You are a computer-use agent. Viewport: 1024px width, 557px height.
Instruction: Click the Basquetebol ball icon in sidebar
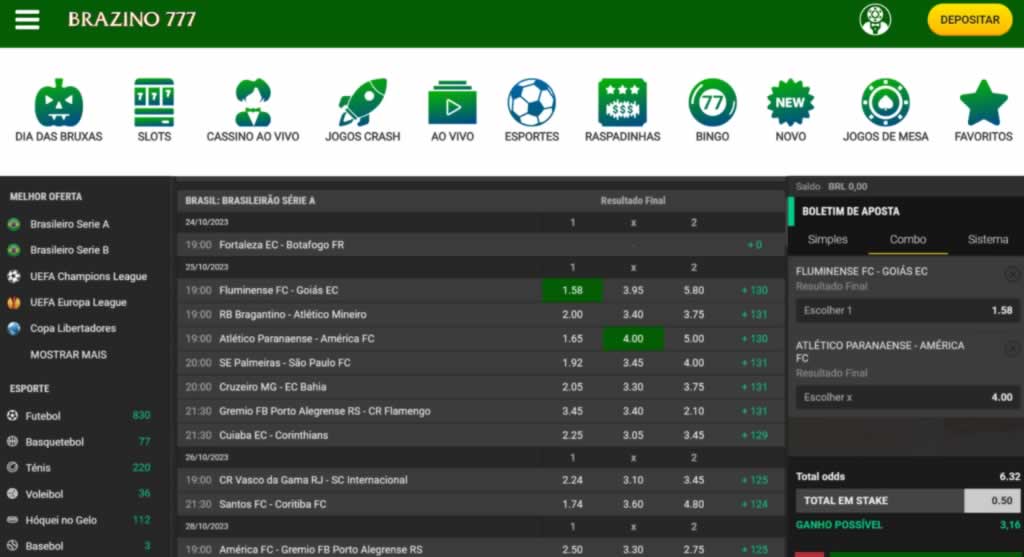click(x=12, y=441)
